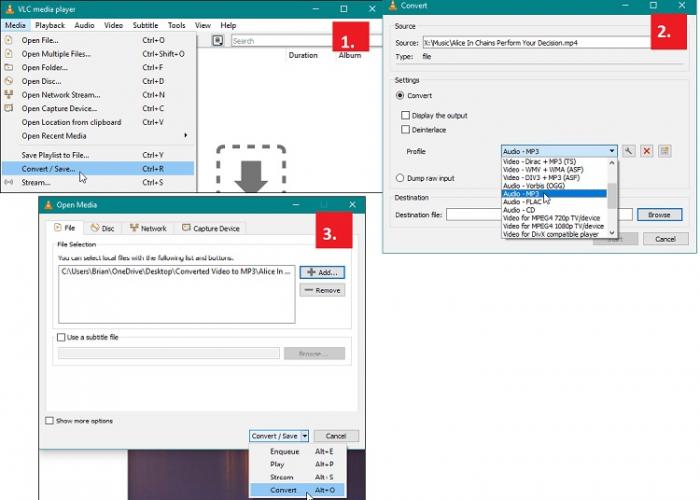
Task: Open the Tools menu
Action: coord(176,25)
